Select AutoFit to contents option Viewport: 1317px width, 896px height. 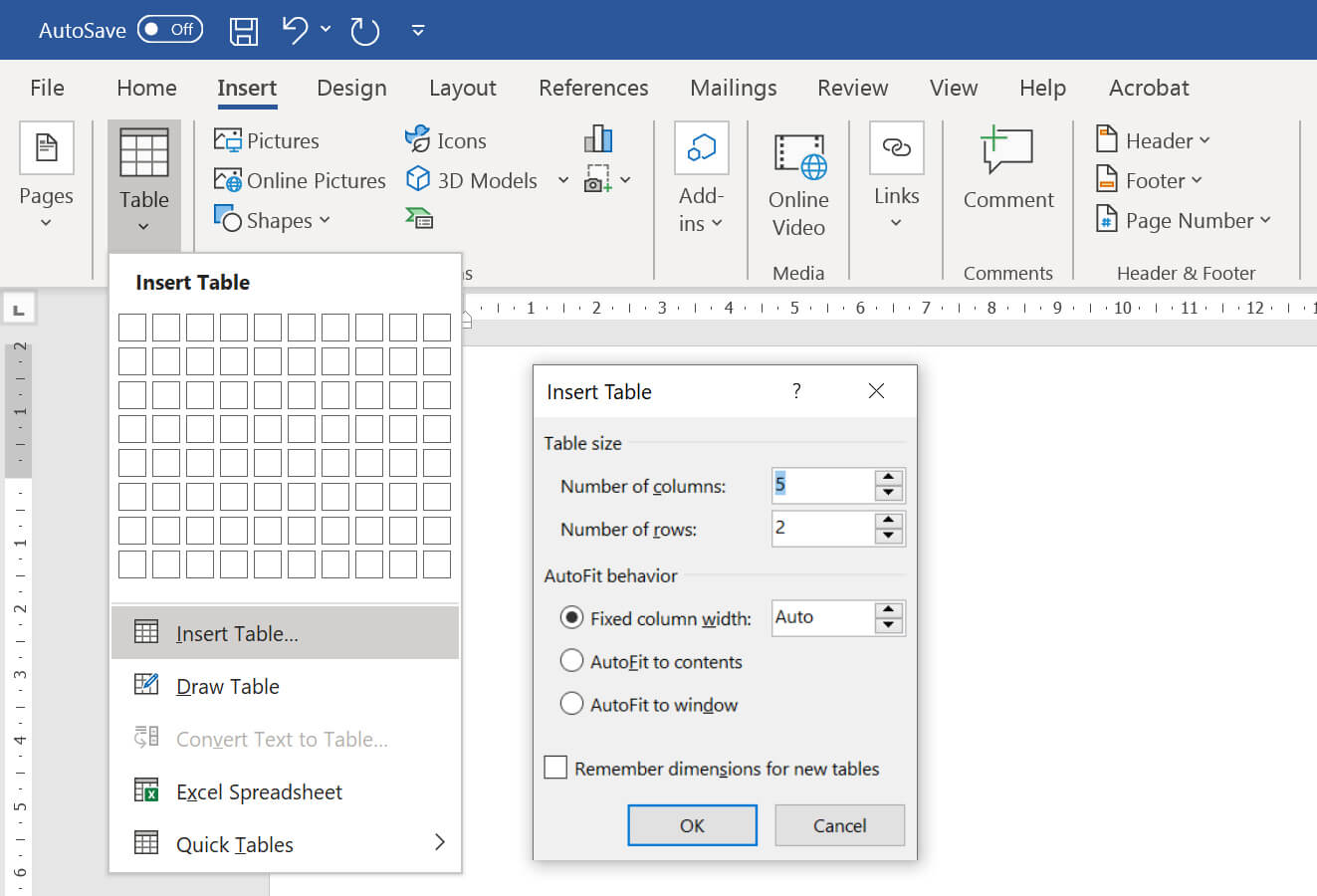(652, 661)
